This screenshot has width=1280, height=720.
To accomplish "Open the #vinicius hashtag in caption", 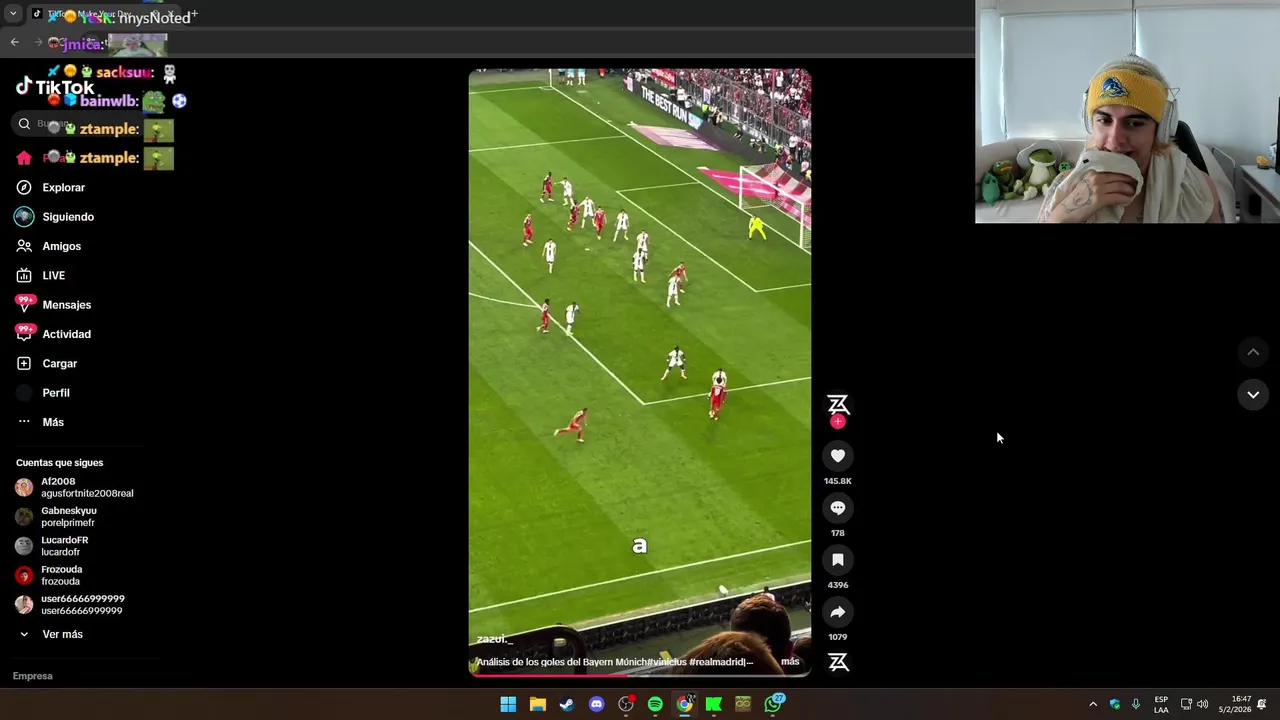I will (666, 662).
